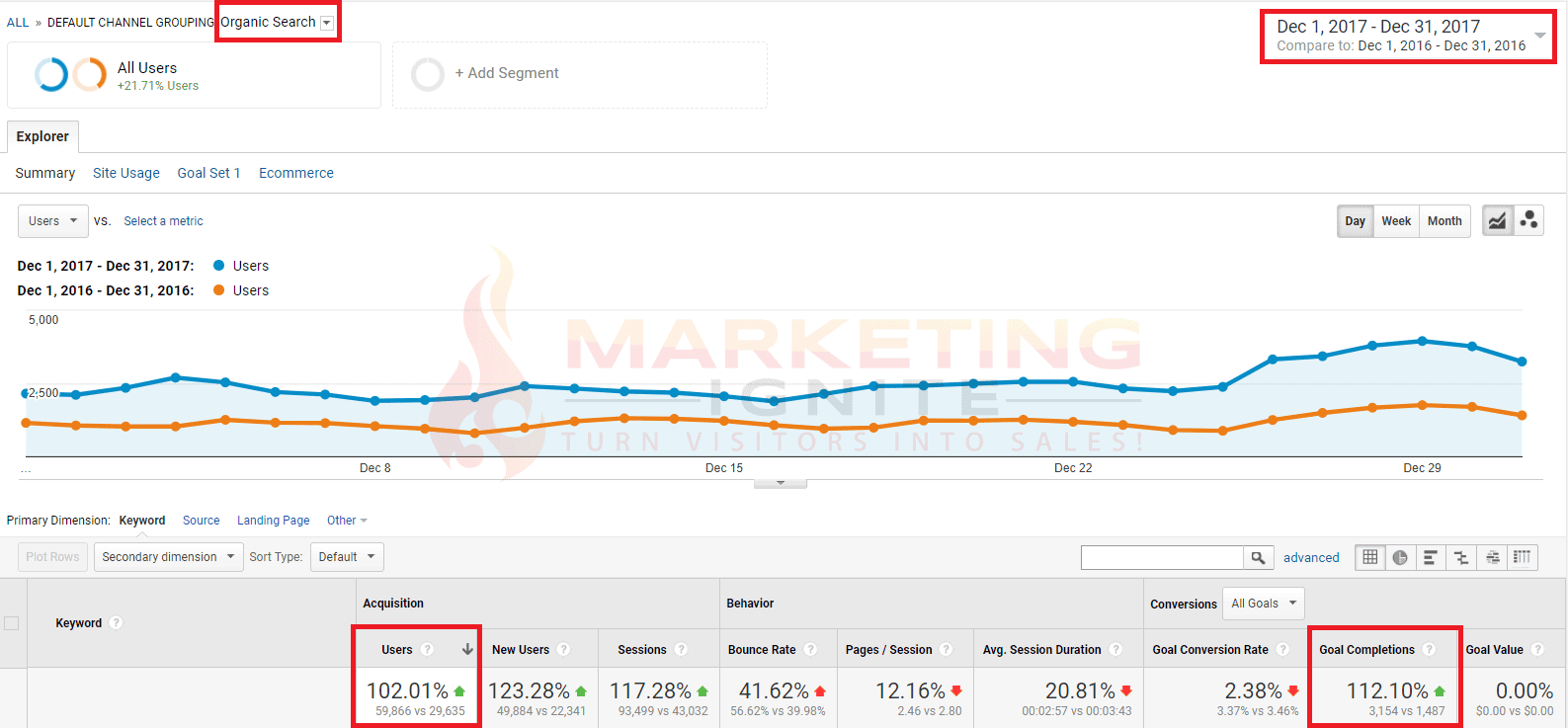Click the advanced filter link
Screen dimensions: 1568x728
coord(1311,558)
